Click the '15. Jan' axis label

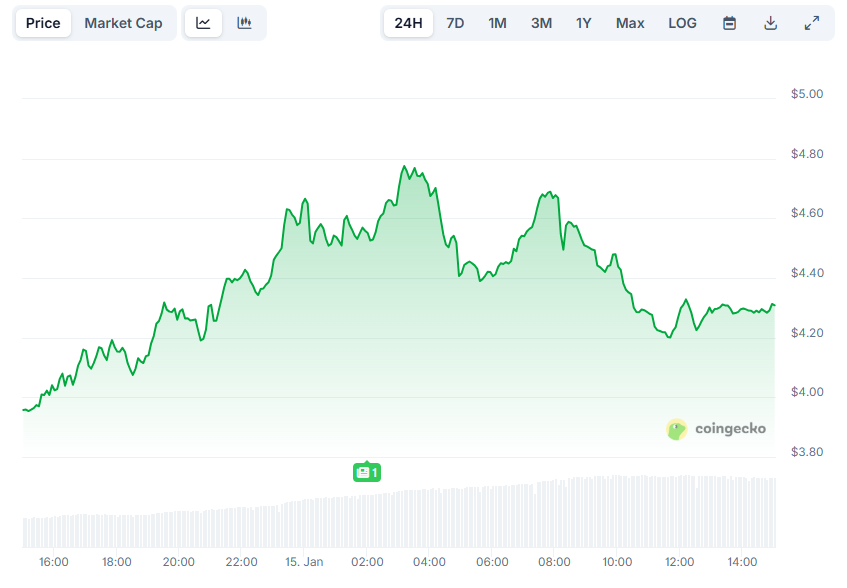[x=304, y=562]
